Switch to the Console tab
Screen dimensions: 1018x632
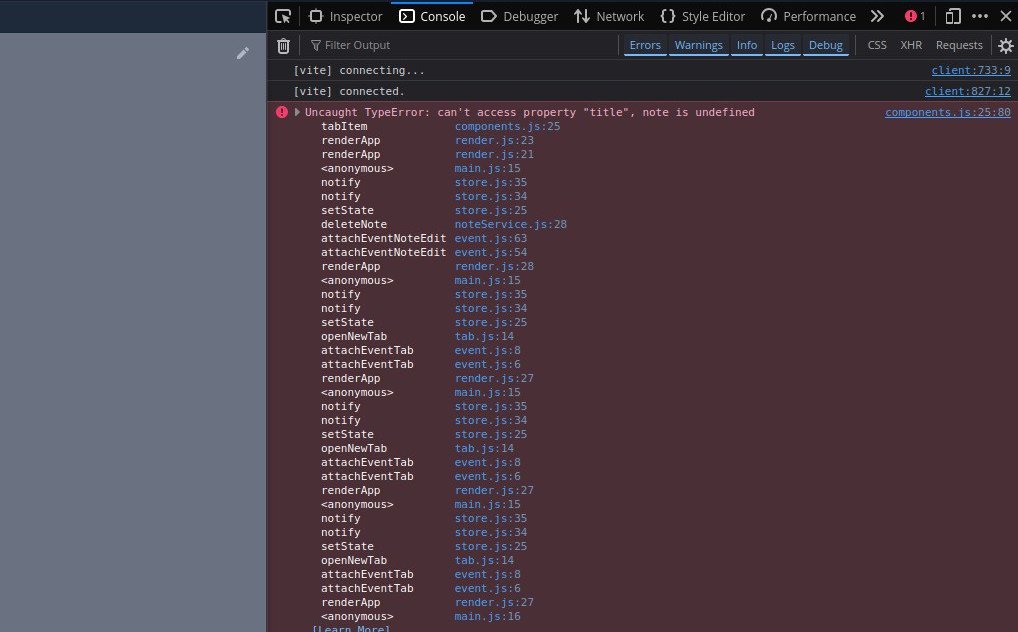(432, 16)
